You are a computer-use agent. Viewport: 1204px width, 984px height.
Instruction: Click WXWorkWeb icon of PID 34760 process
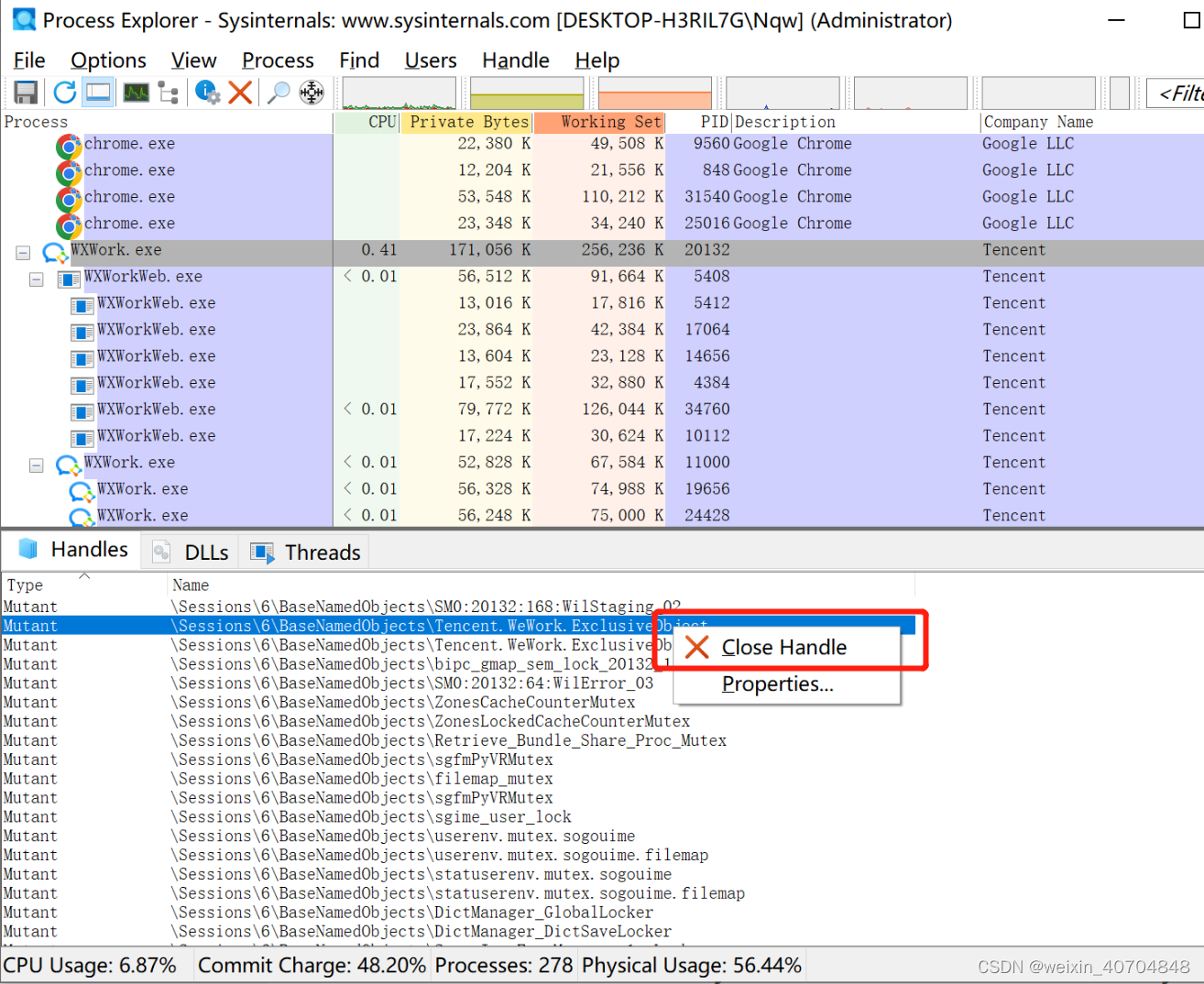pyautogui.click(x=82, y=411)
